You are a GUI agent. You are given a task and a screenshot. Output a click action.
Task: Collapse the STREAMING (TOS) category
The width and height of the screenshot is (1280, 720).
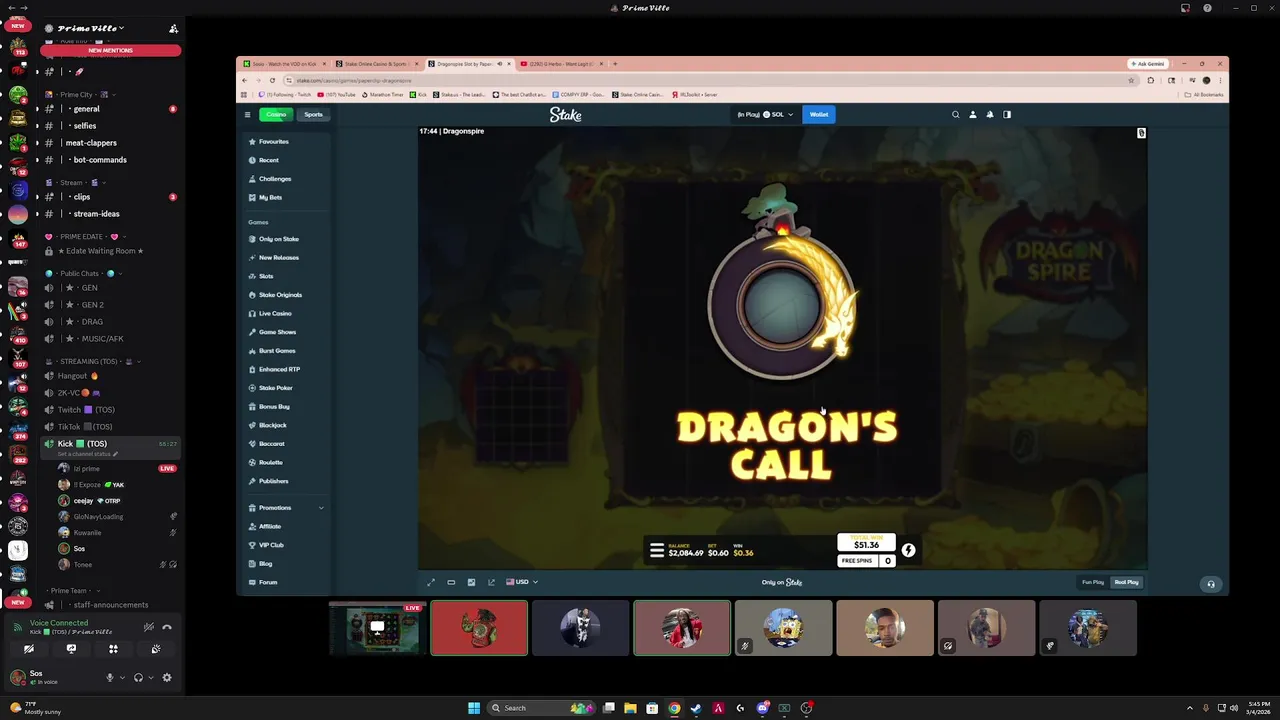(93, 361)
